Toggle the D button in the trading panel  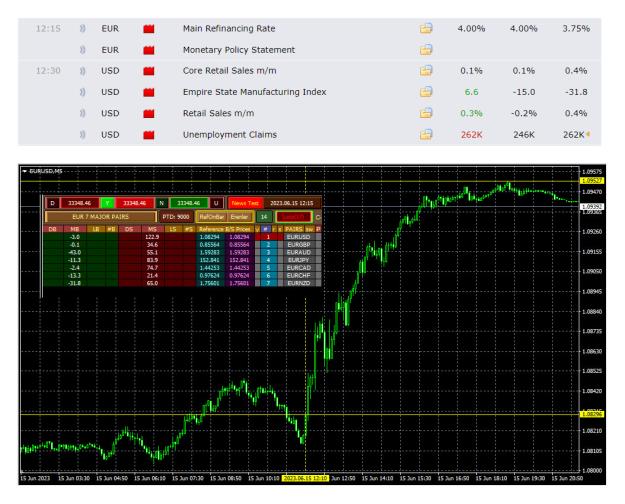(x=53, y=203)
